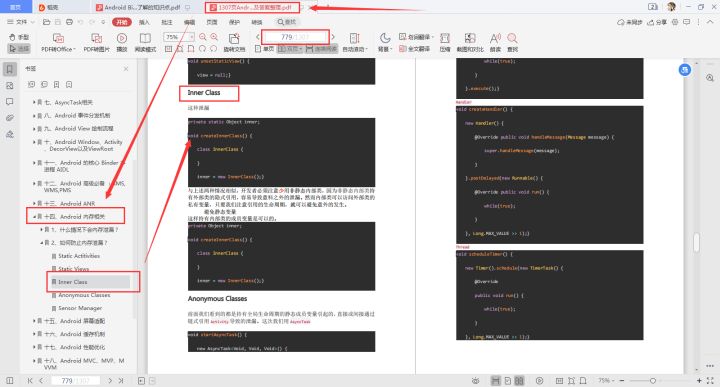Expand Android Window, Activity bookmark node

point(34,142)
